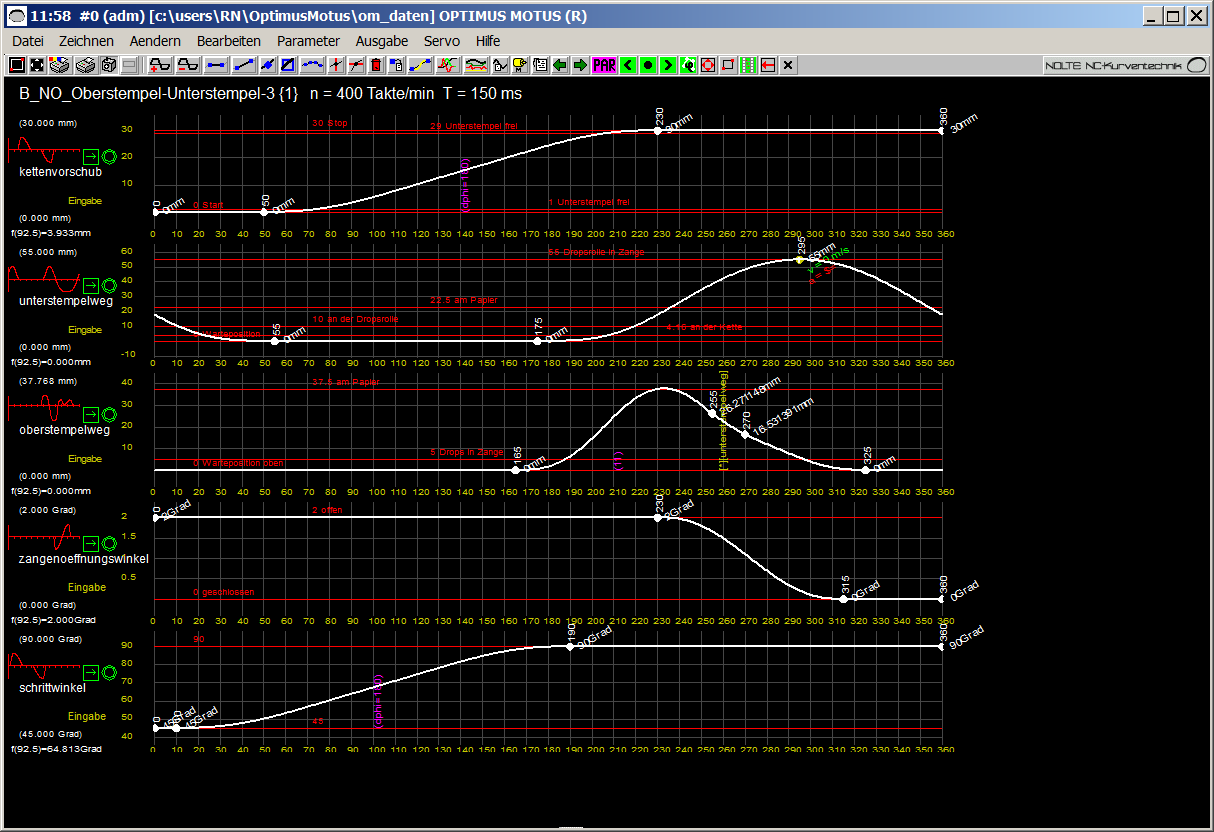Toggle the green arrow box beside unterstempelweg
1214x832 pixels.
tap(91, 284)
